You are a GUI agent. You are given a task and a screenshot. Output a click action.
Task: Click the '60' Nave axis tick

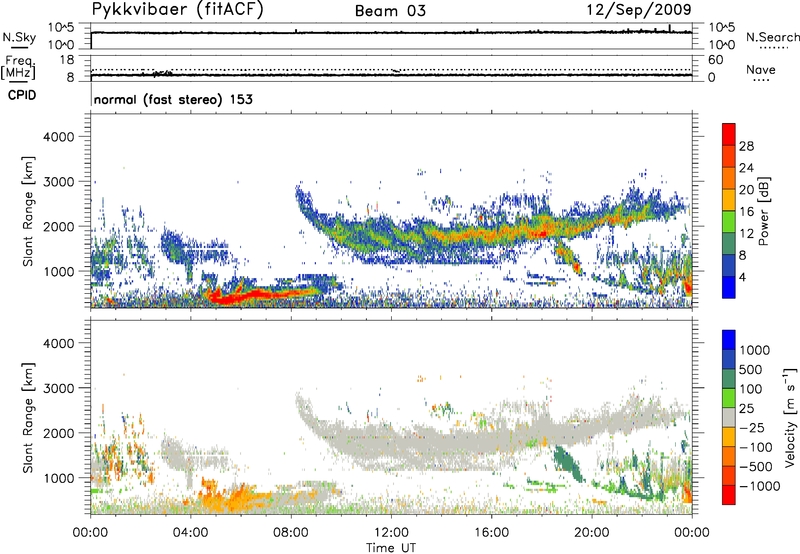[x=716, y=60]
